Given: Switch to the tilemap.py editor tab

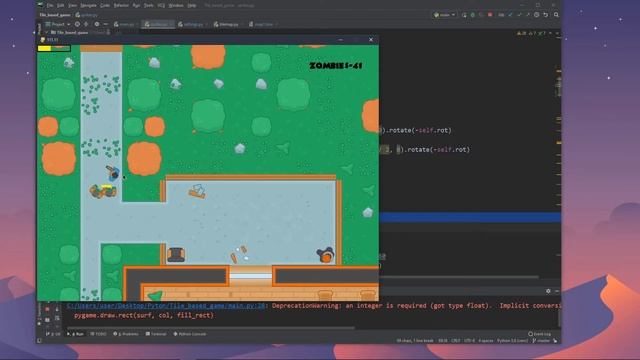Looking at the screenshot, I should pyautogui.click(x=228, y=24).
